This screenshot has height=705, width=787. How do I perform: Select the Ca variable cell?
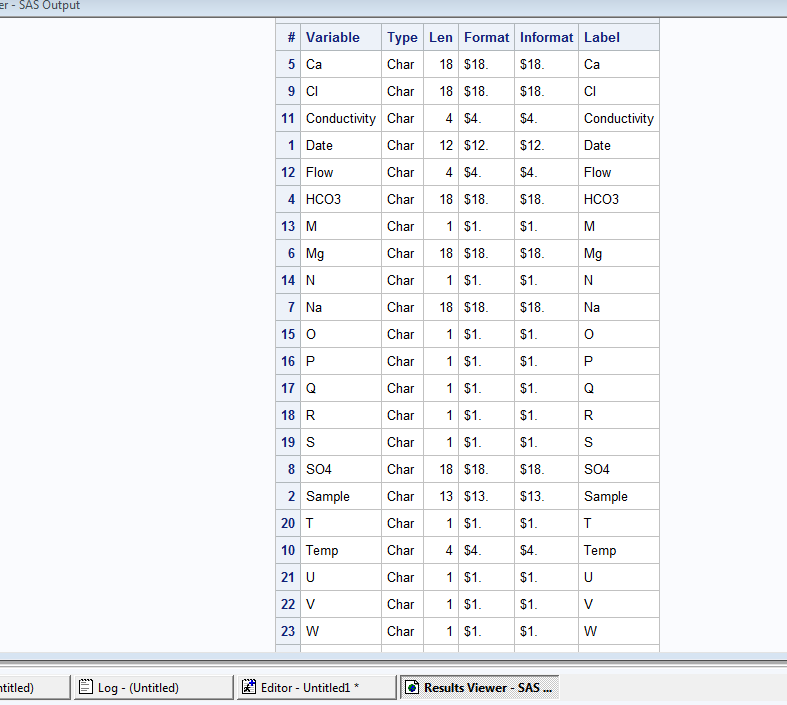point(341,64)
